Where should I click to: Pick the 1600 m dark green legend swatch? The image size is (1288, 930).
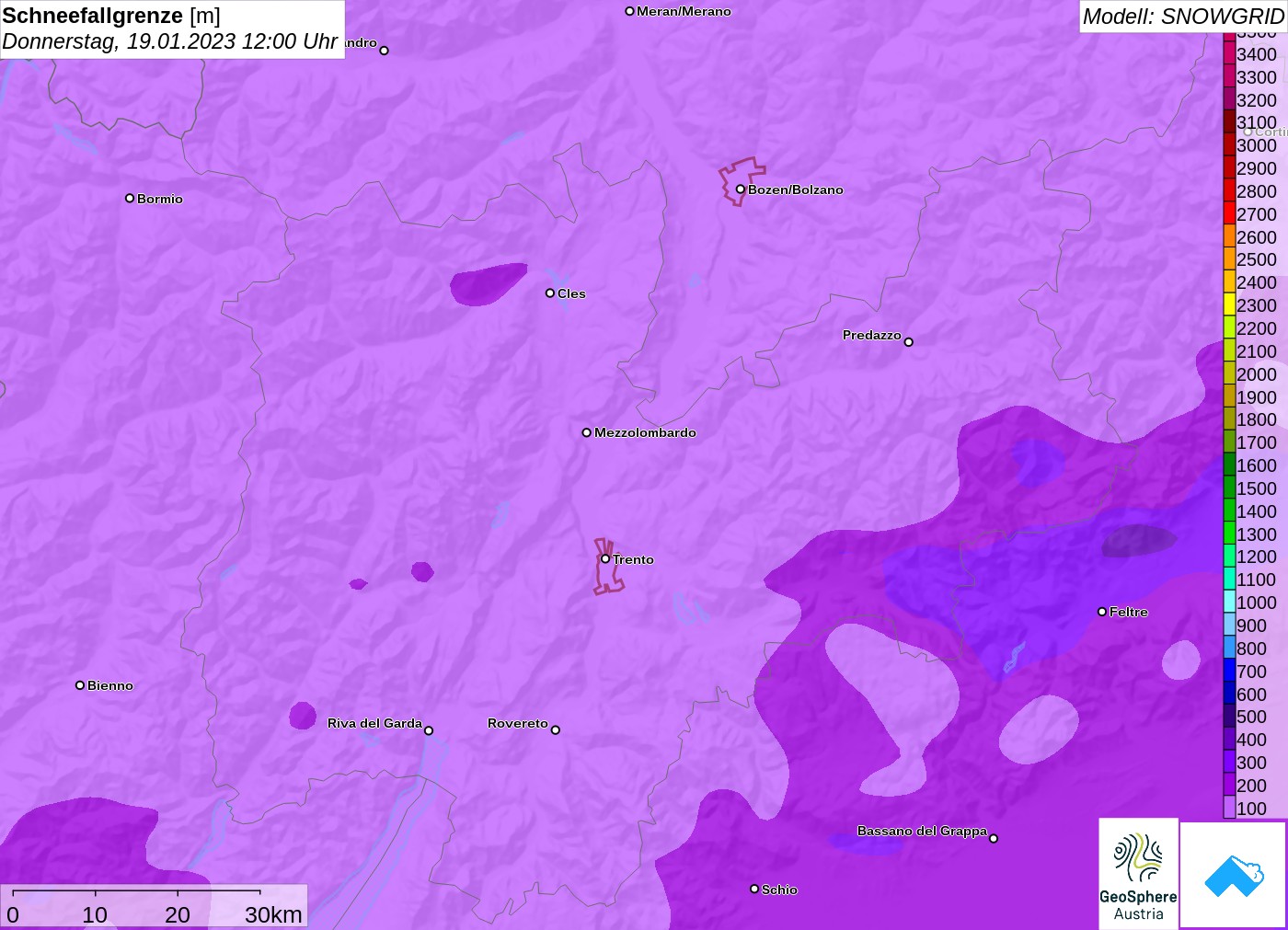point(1229,465)
